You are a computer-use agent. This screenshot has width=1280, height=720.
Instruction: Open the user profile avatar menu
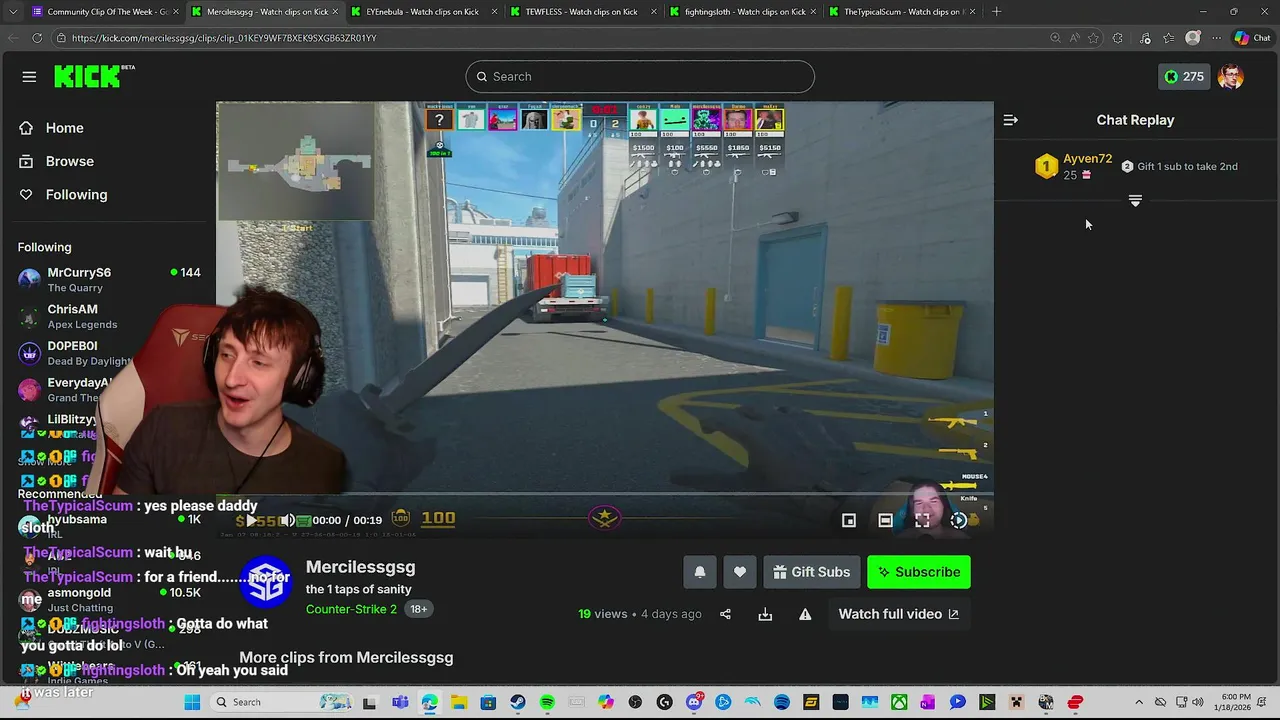[x=1231, y=77]
